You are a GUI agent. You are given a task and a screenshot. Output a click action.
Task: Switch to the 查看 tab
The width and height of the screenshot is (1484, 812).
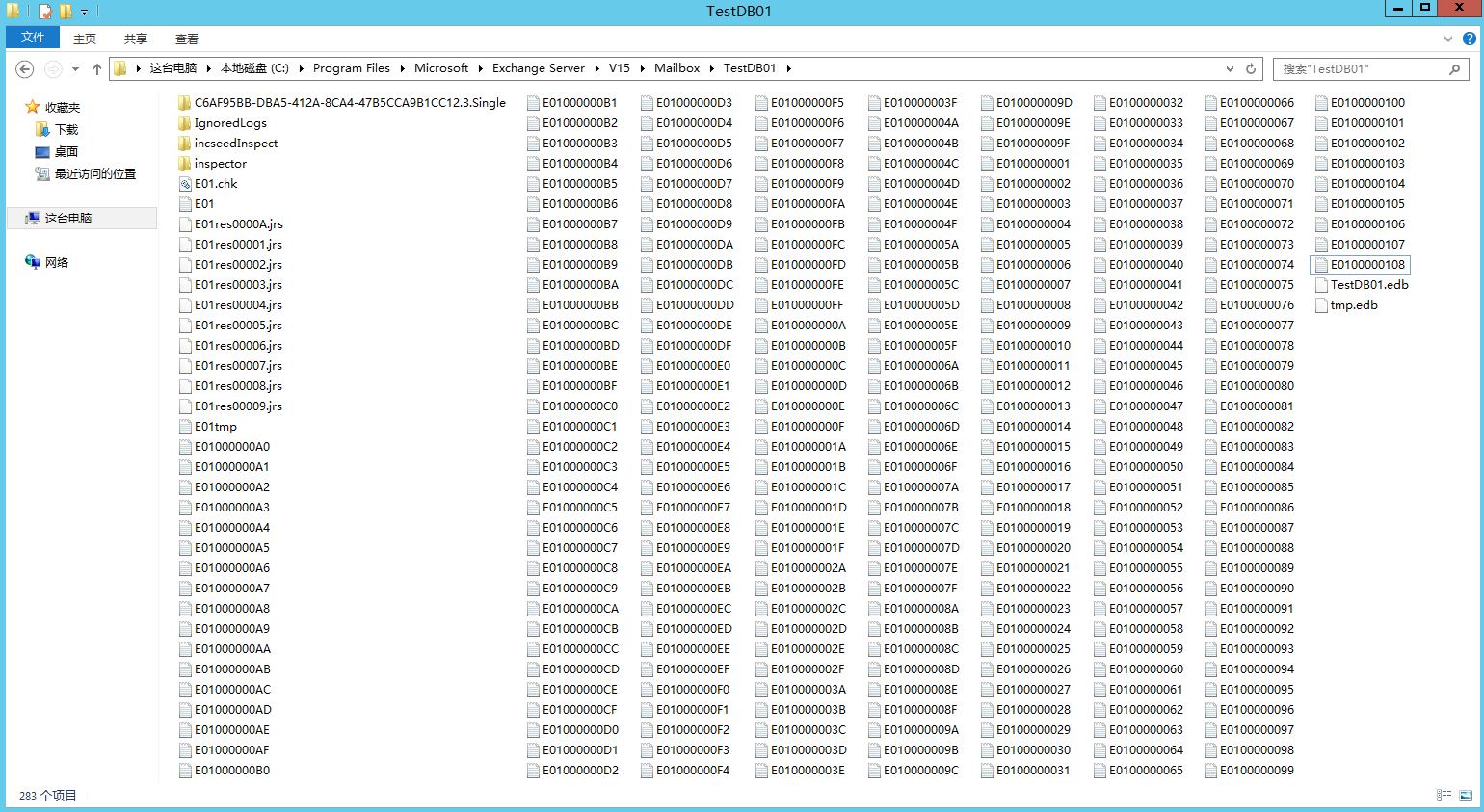(187, 39)
